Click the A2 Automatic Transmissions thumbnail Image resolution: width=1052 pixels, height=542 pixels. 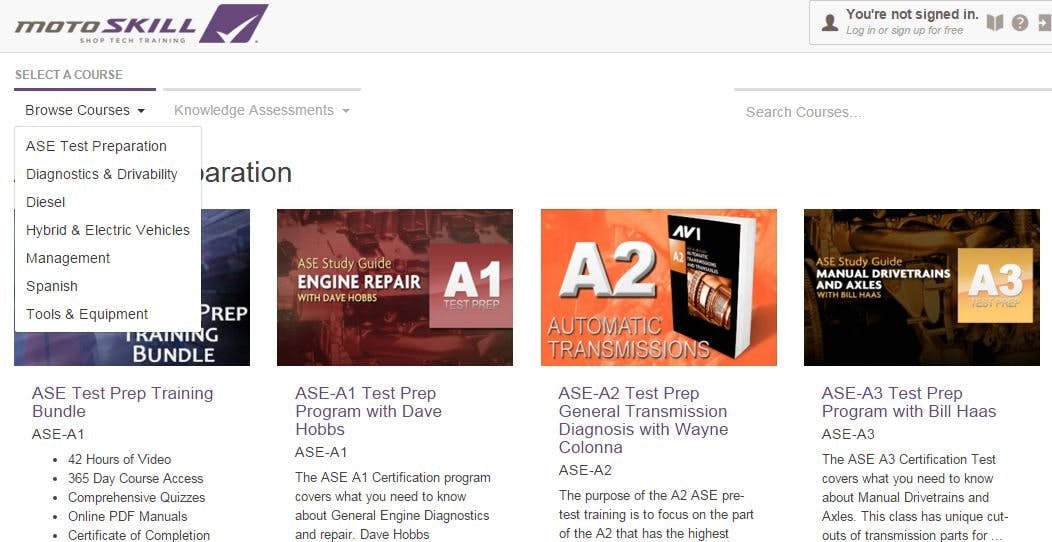pos(659,287)
